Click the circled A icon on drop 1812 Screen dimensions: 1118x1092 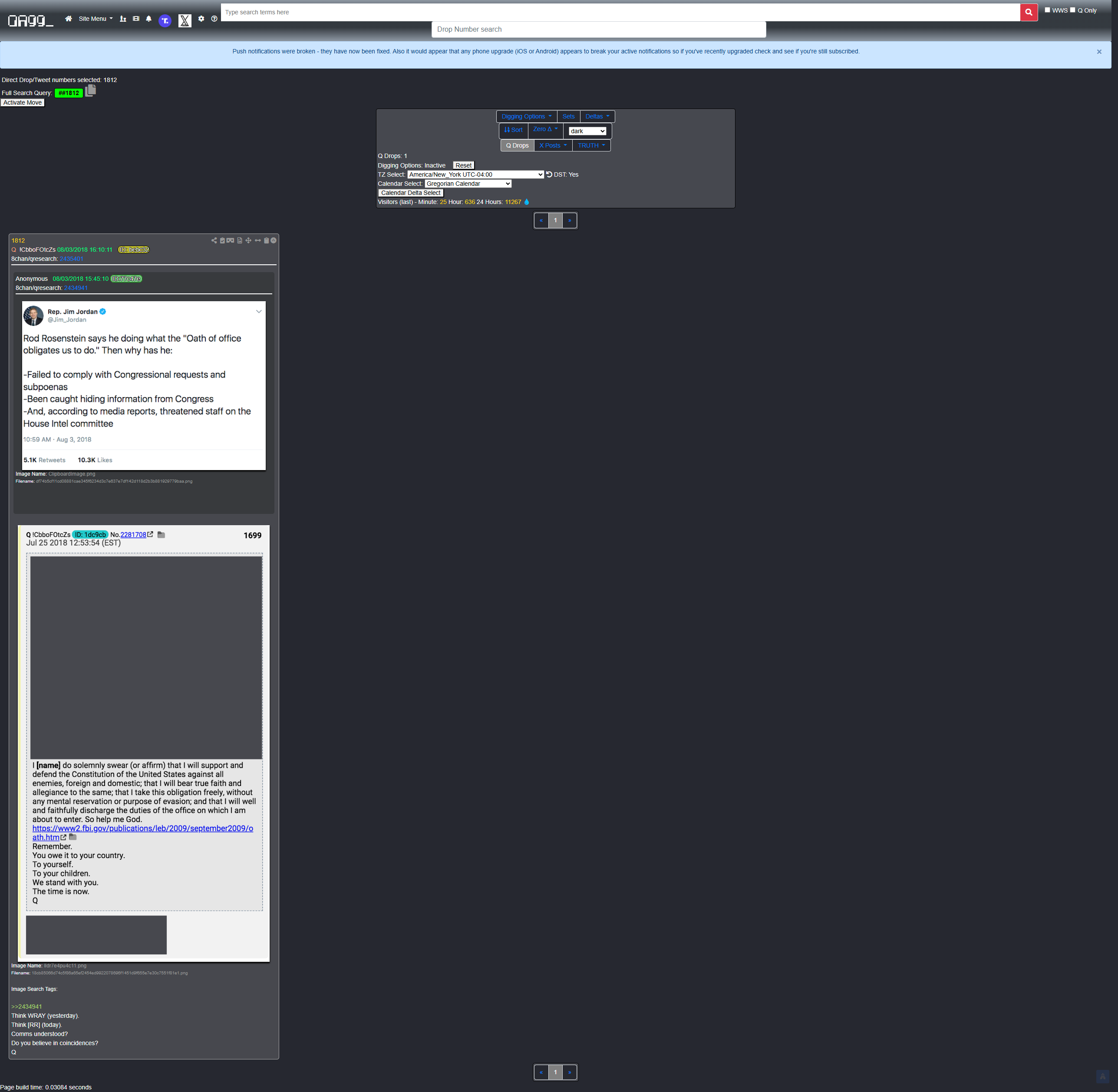(274, 240)
